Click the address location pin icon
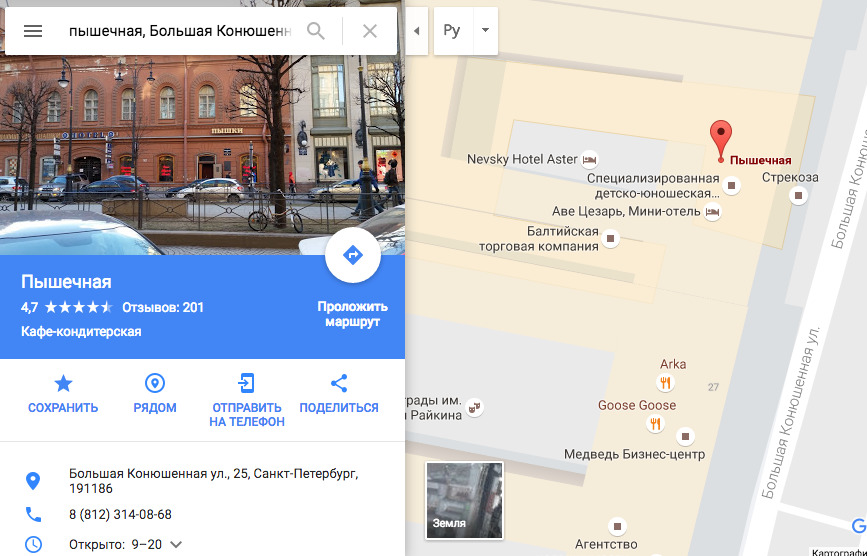867x556 pixels. 33,481
